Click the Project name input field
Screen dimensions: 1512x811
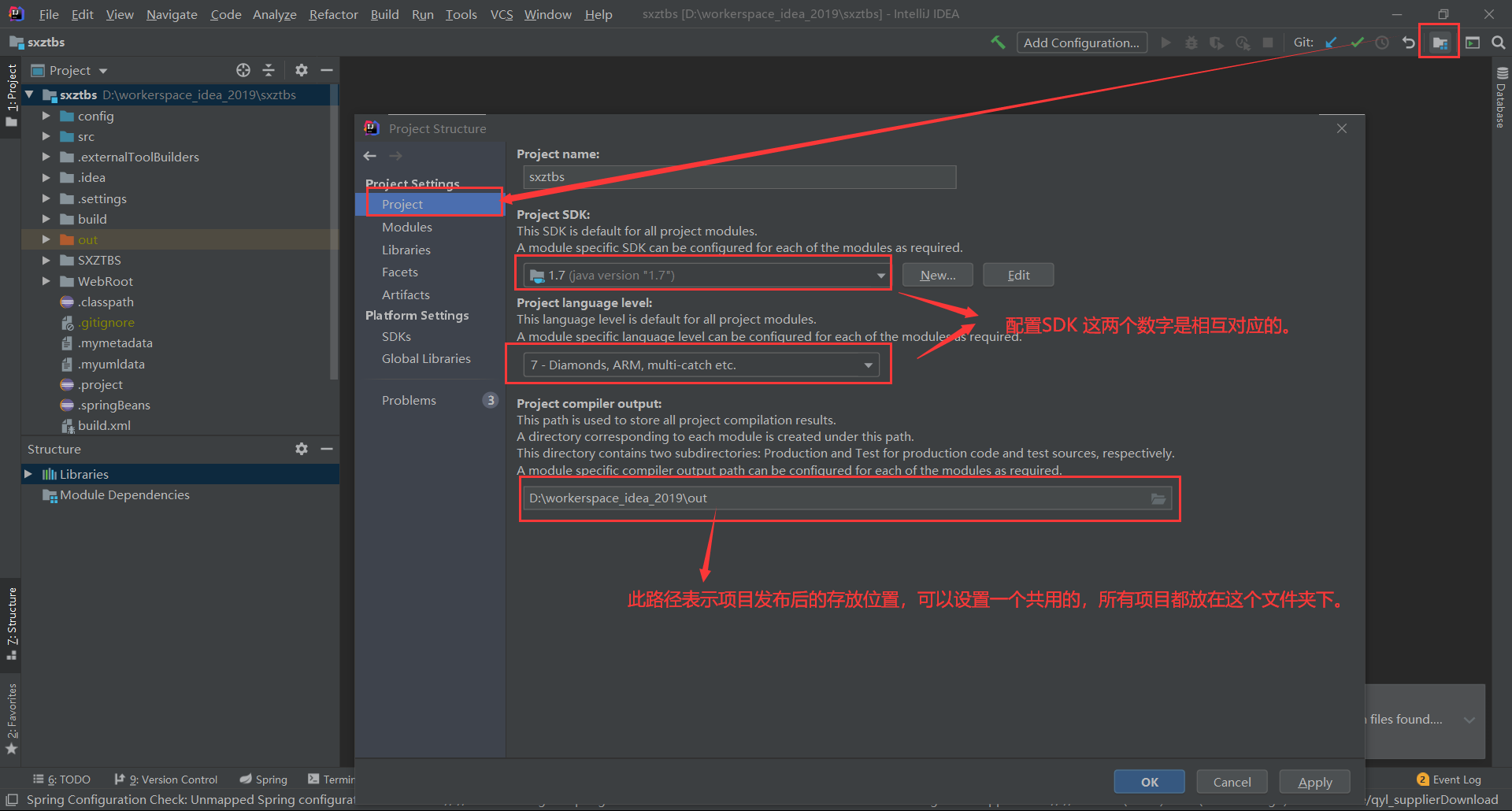pos(739,177)
